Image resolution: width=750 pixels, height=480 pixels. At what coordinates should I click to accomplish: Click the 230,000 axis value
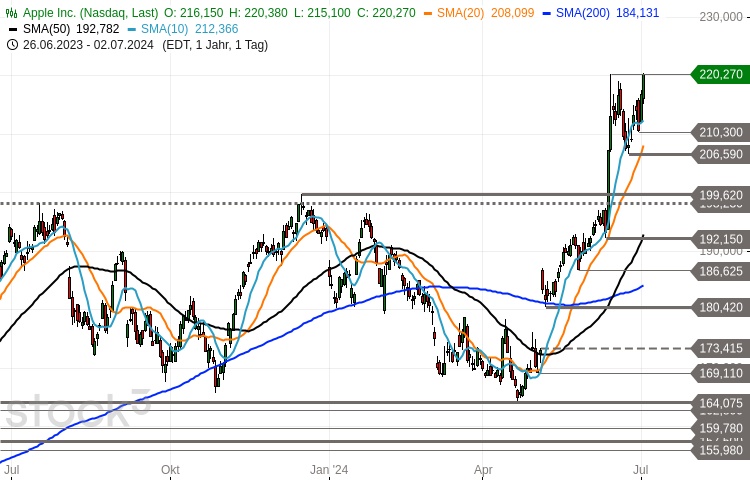[x=720, y=17]
